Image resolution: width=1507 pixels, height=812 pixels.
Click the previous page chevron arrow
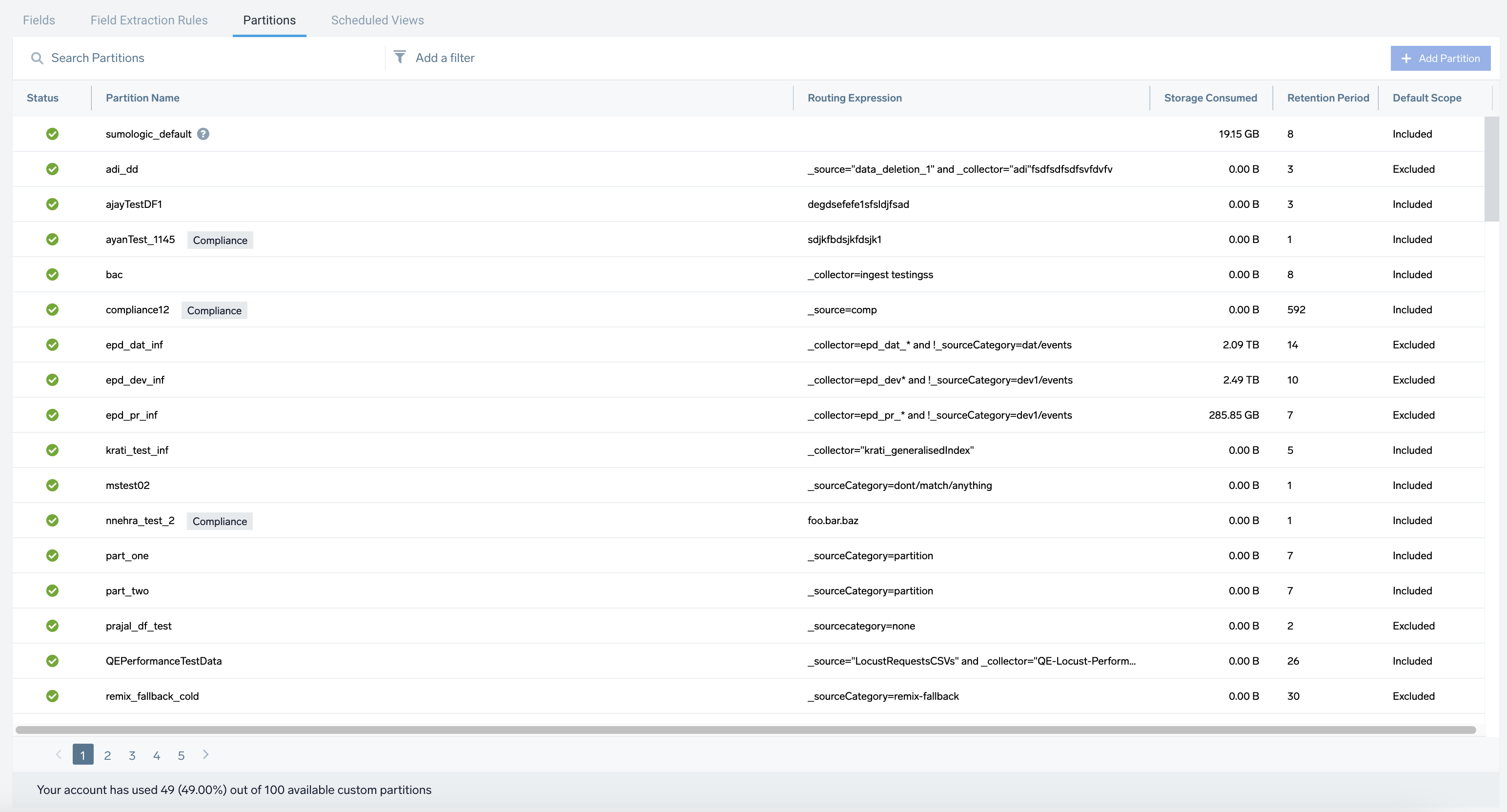click(x=59, y=755)
